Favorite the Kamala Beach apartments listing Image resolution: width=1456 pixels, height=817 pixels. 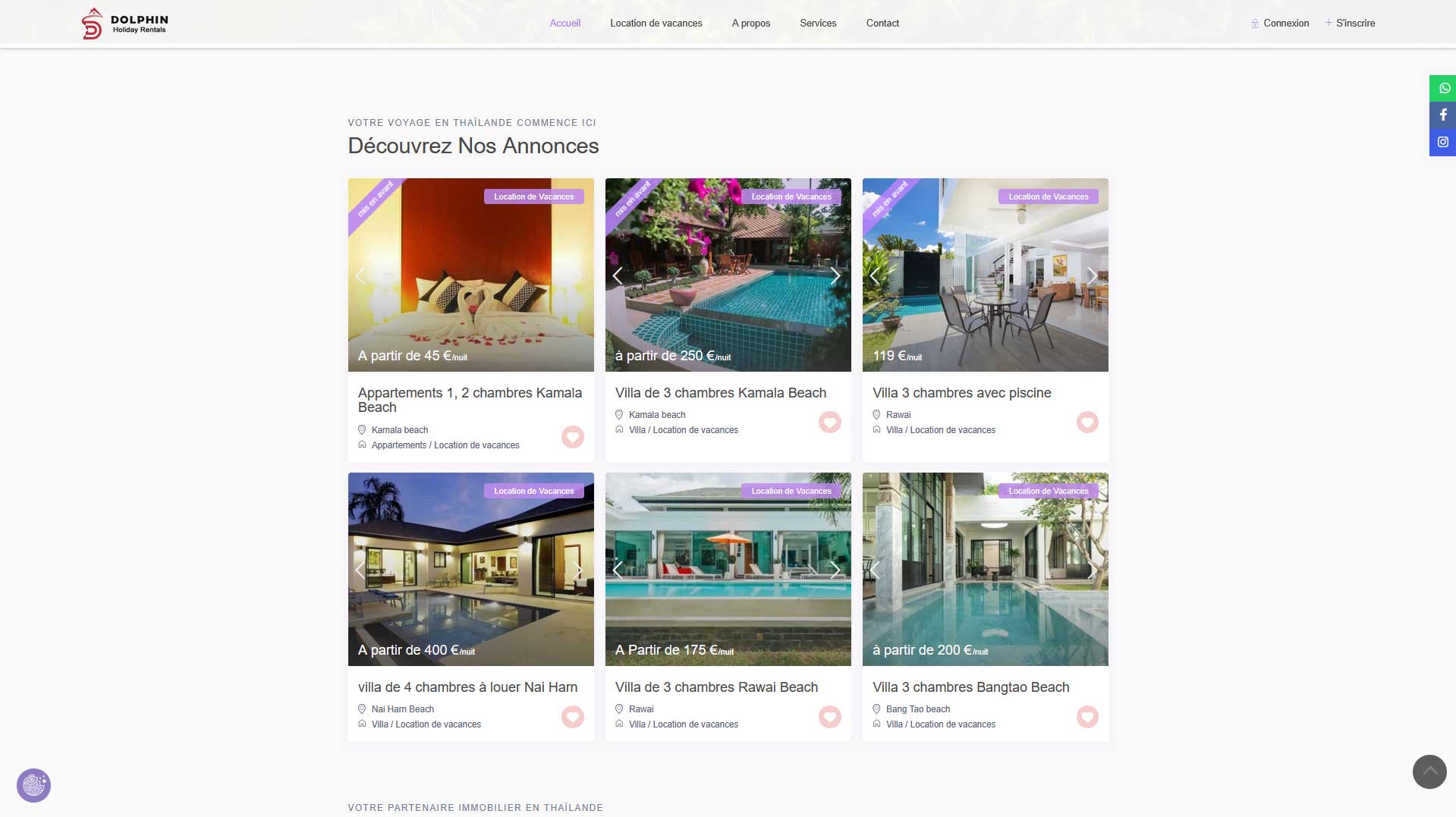573,437
